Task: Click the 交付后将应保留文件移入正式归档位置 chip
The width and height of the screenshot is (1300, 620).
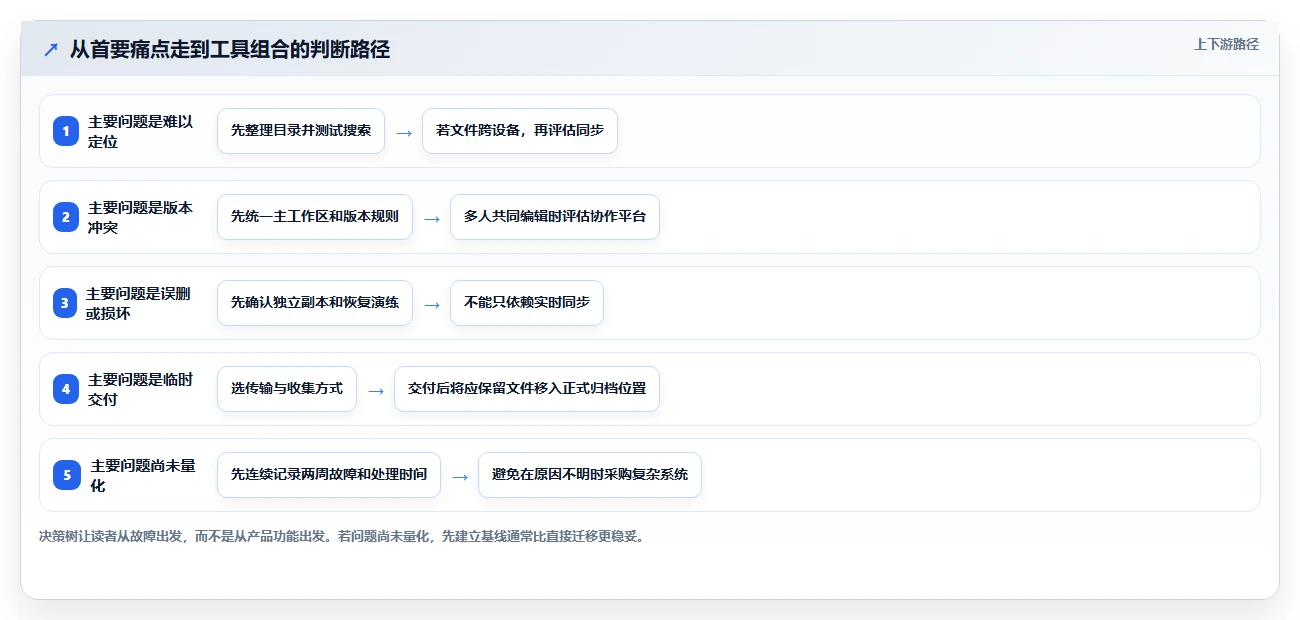Action: [x=527, y=389]
